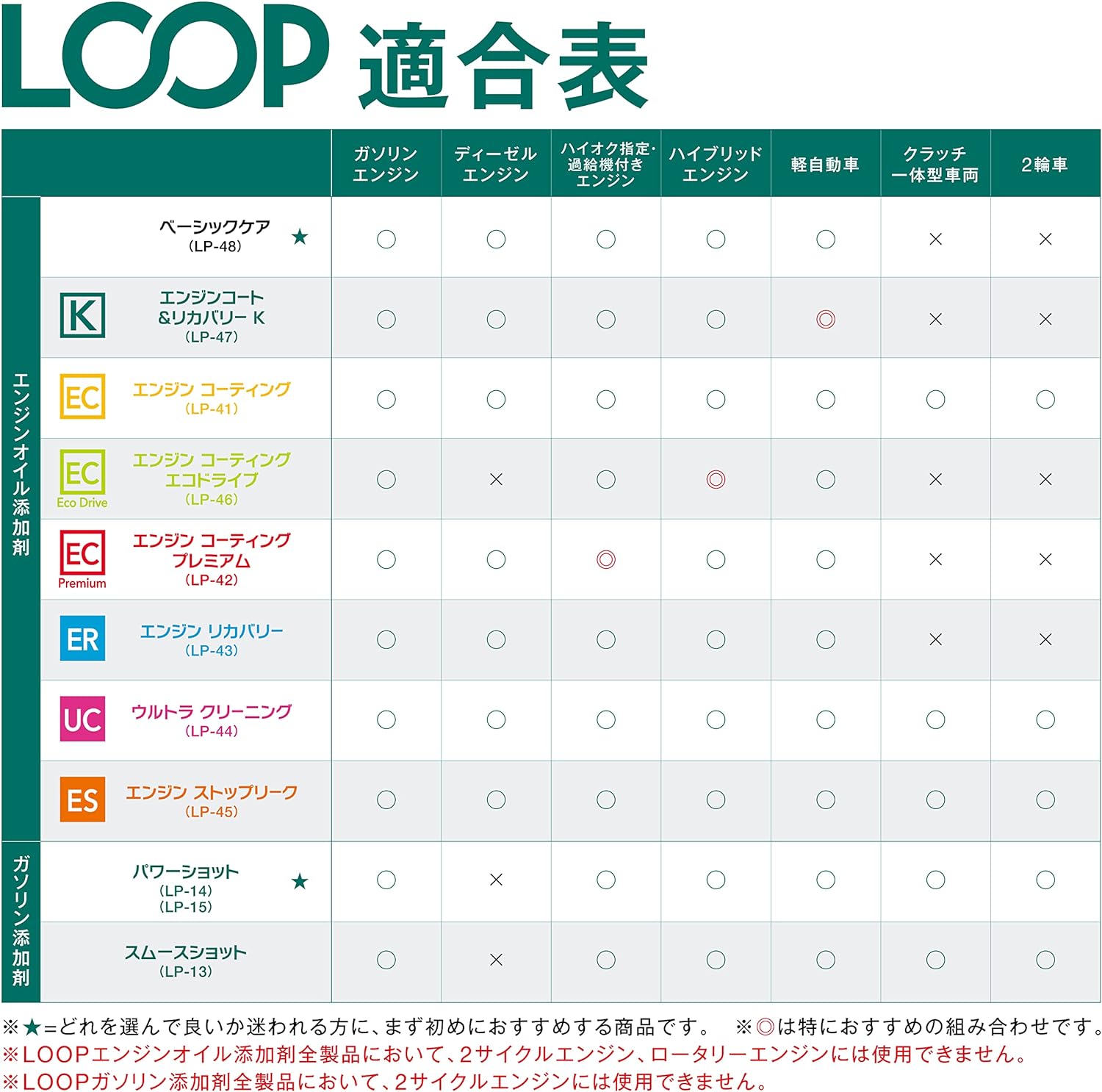The height and width of the screenshot is (1092, 1102).
Task: Click the red EC Premium badge
Action: [82, 555]
